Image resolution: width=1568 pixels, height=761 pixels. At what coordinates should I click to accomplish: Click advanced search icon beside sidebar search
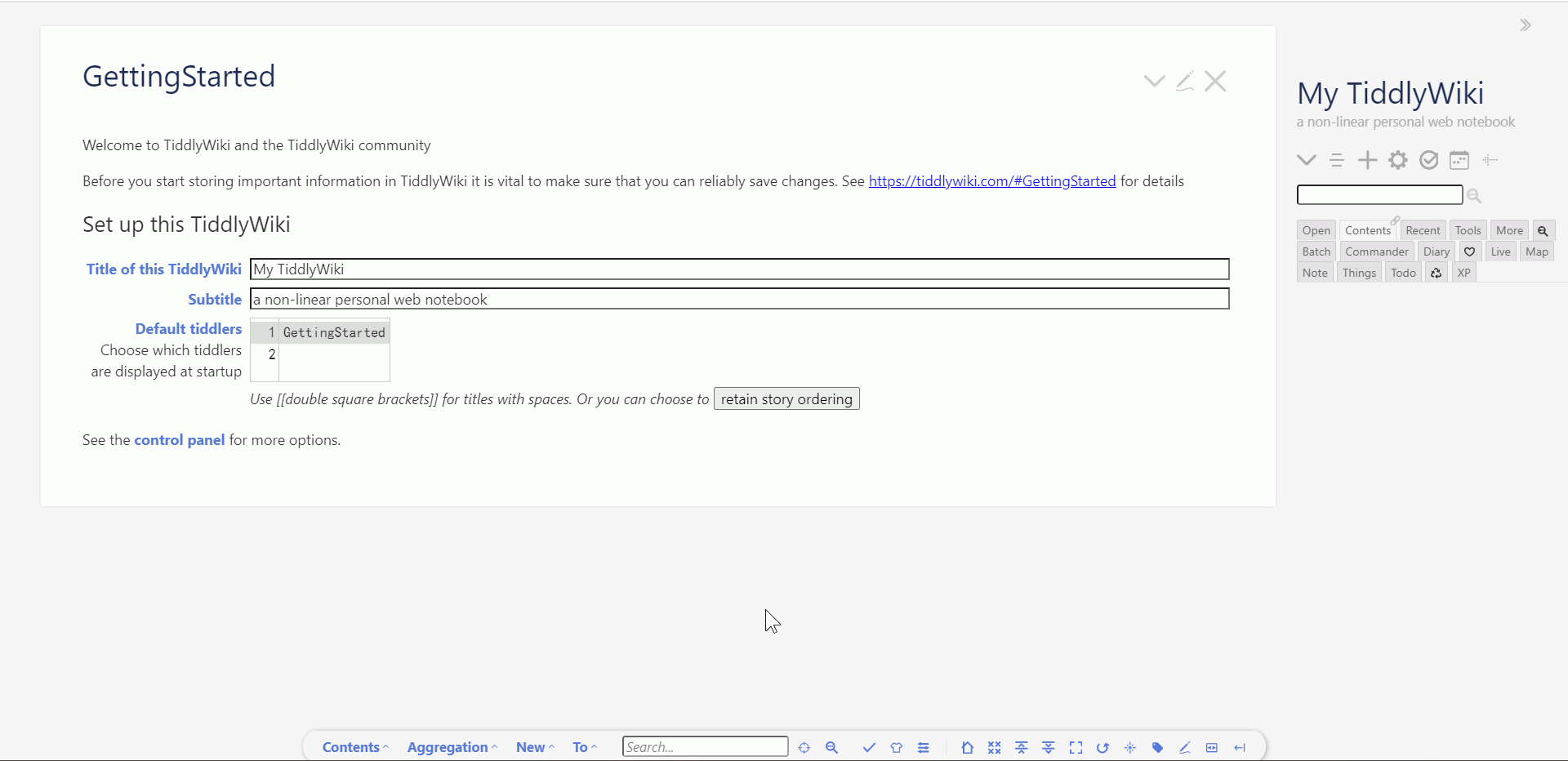[x=1474, y=195]
